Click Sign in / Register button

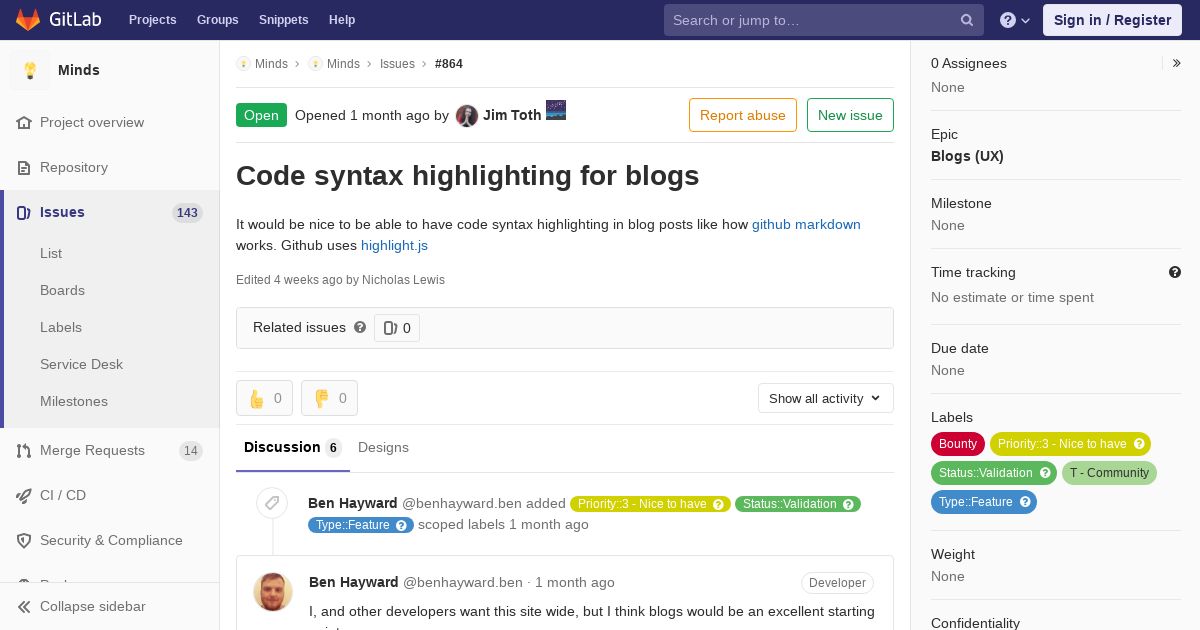[x=1112, y=20]
